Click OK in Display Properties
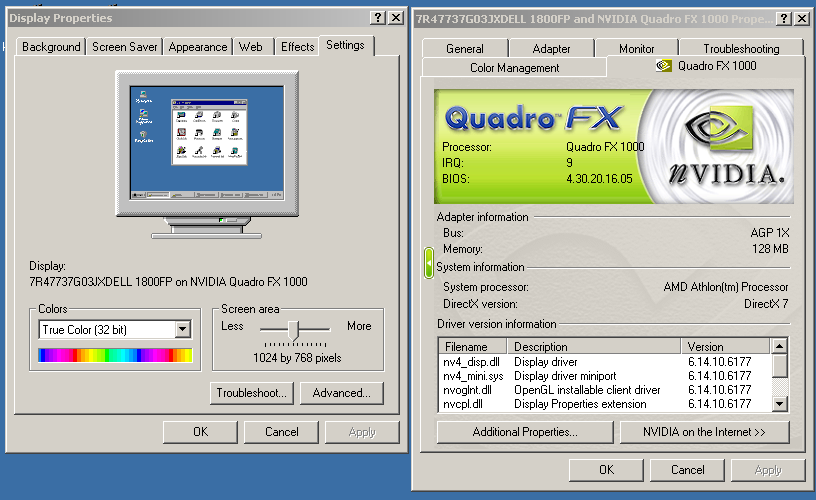The width and height of the screenshot is (816, 500). tap(200, 432)
